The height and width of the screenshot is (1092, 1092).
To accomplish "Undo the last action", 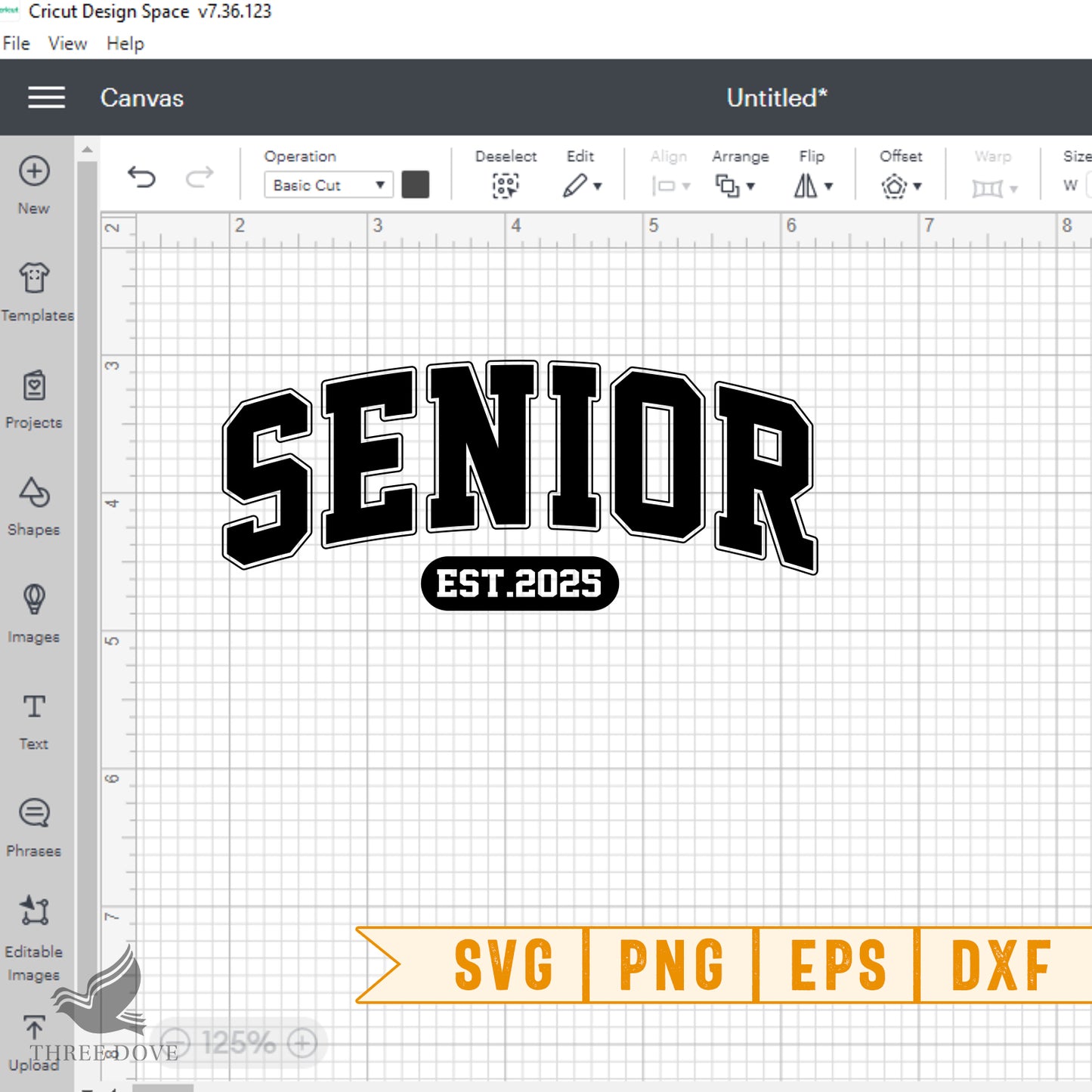I will (141, 178).
